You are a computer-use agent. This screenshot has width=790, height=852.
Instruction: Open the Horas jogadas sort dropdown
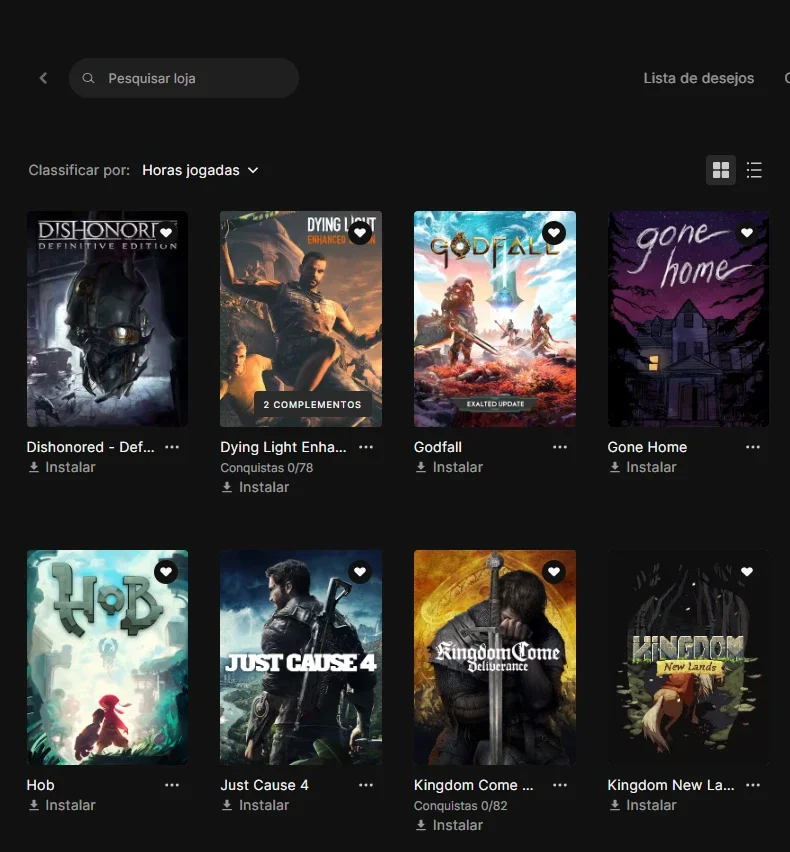(x=200, y=170)
